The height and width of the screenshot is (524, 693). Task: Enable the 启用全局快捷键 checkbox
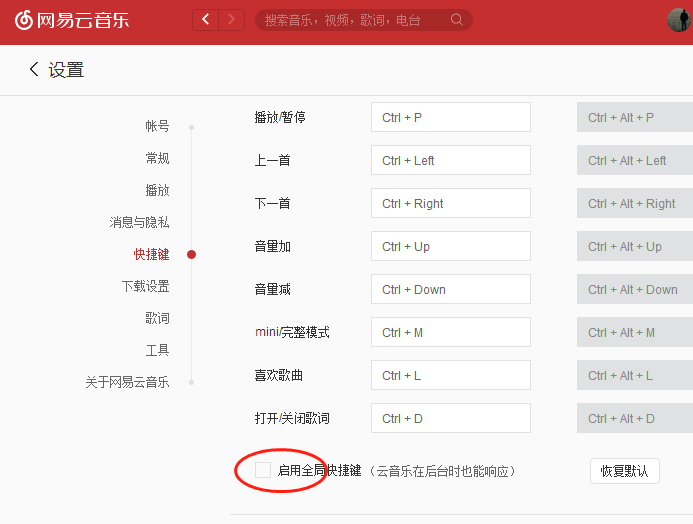pos(263,470)
